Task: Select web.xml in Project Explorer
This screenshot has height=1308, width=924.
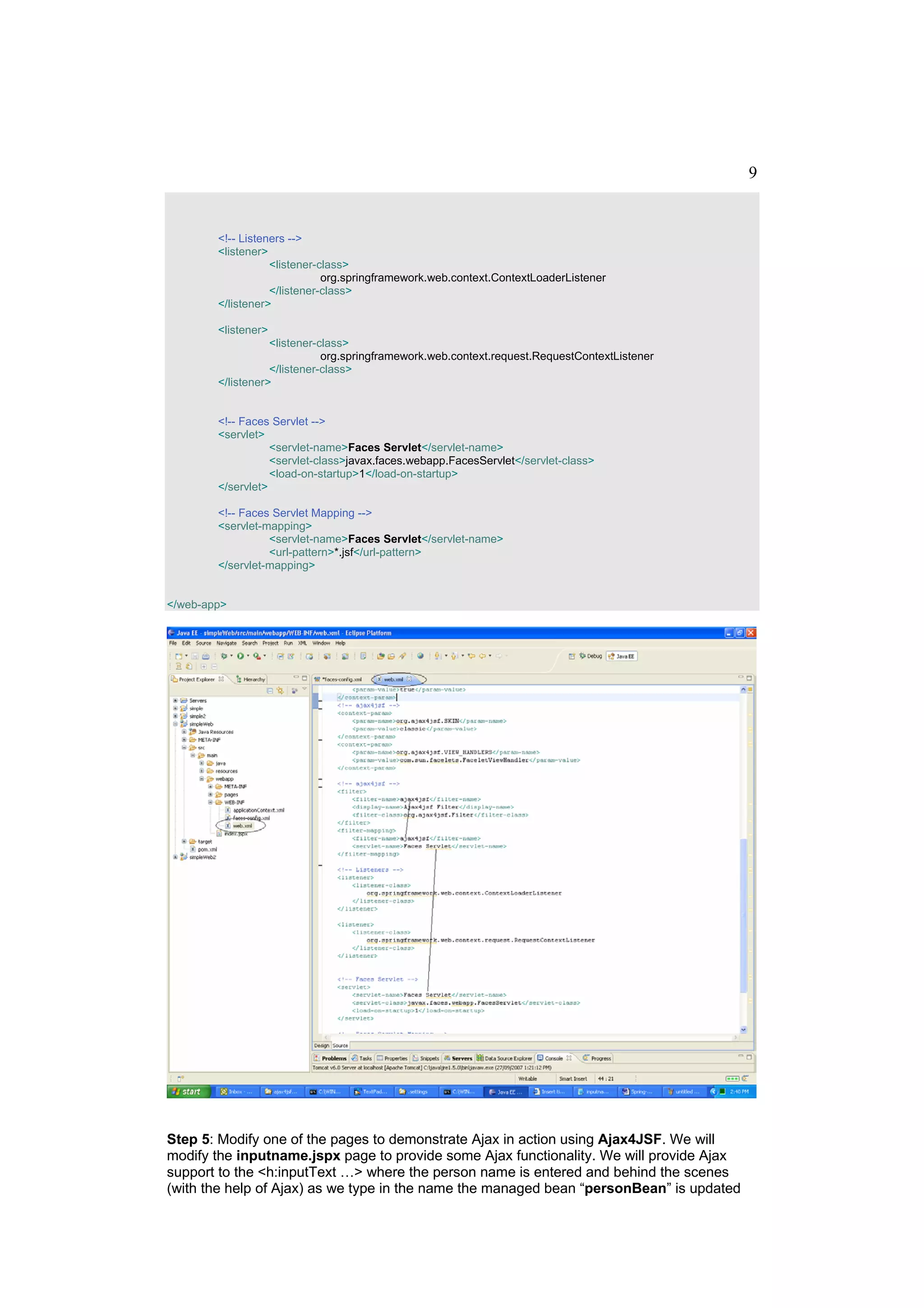Action: point(239,826)
